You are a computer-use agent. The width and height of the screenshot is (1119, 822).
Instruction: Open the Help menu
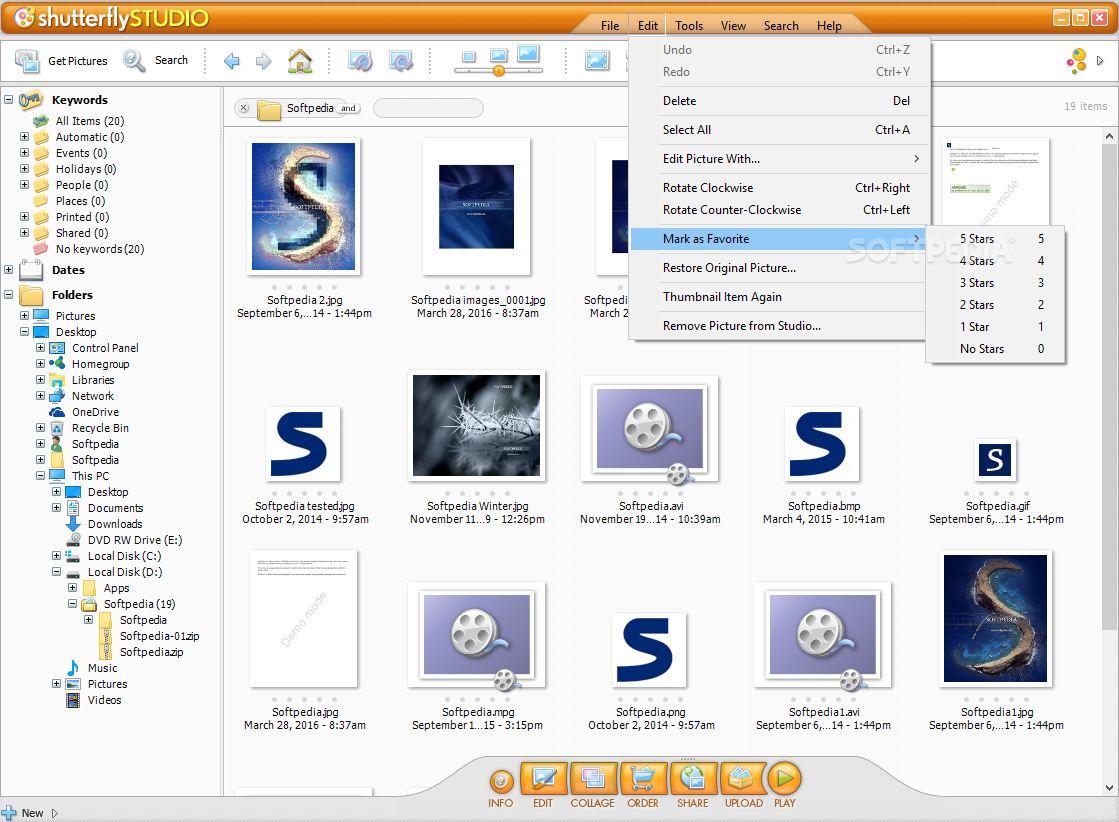pyautogui.click(x=829, y=26)
